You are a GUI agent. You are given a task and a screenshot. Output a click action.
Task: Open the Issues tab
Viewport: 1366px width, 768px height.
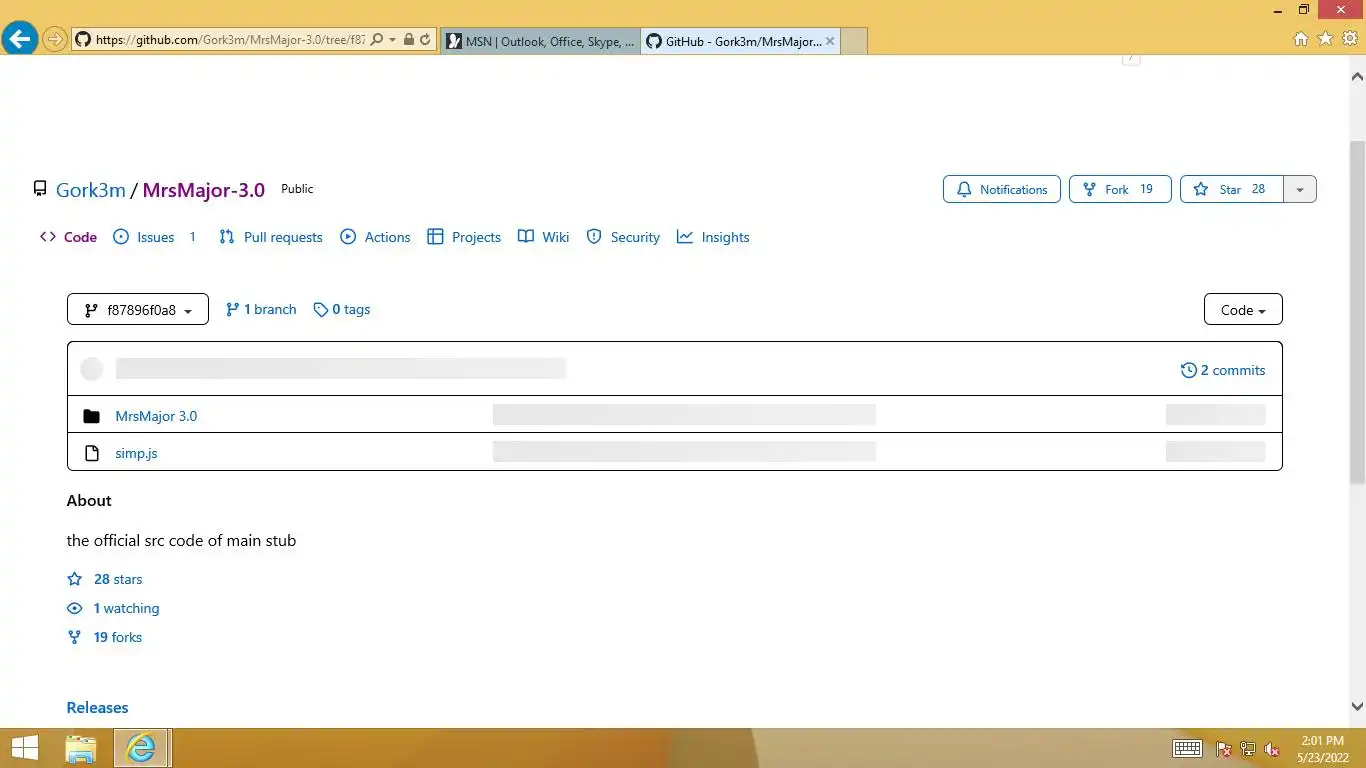[155, 237]
